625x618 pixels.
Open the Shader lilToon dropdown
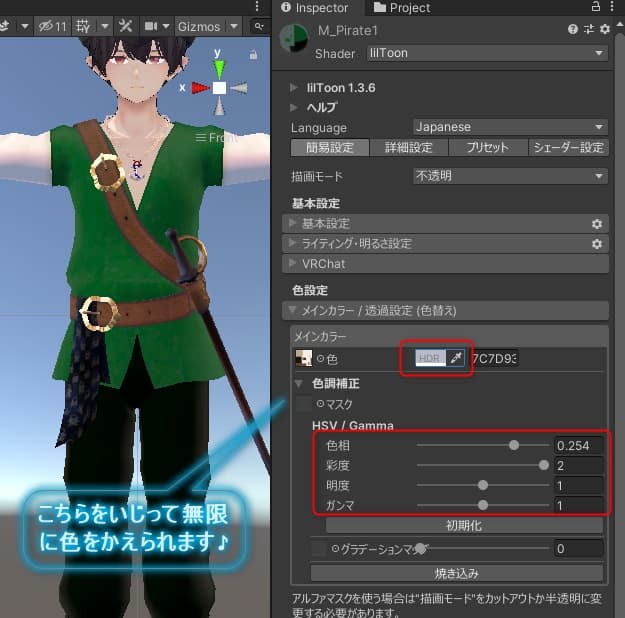(x=487, y=53)
